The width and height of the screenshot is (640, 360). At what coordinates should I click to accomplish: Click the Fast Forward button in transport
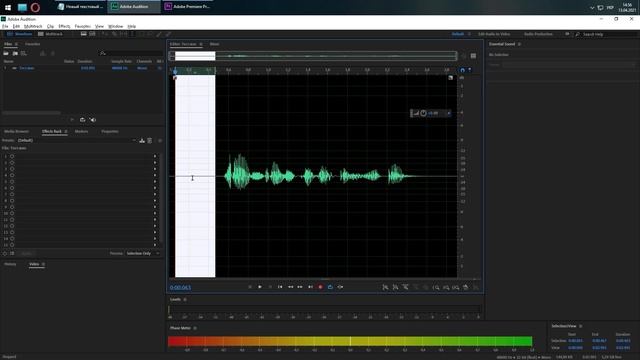(300, 287)
